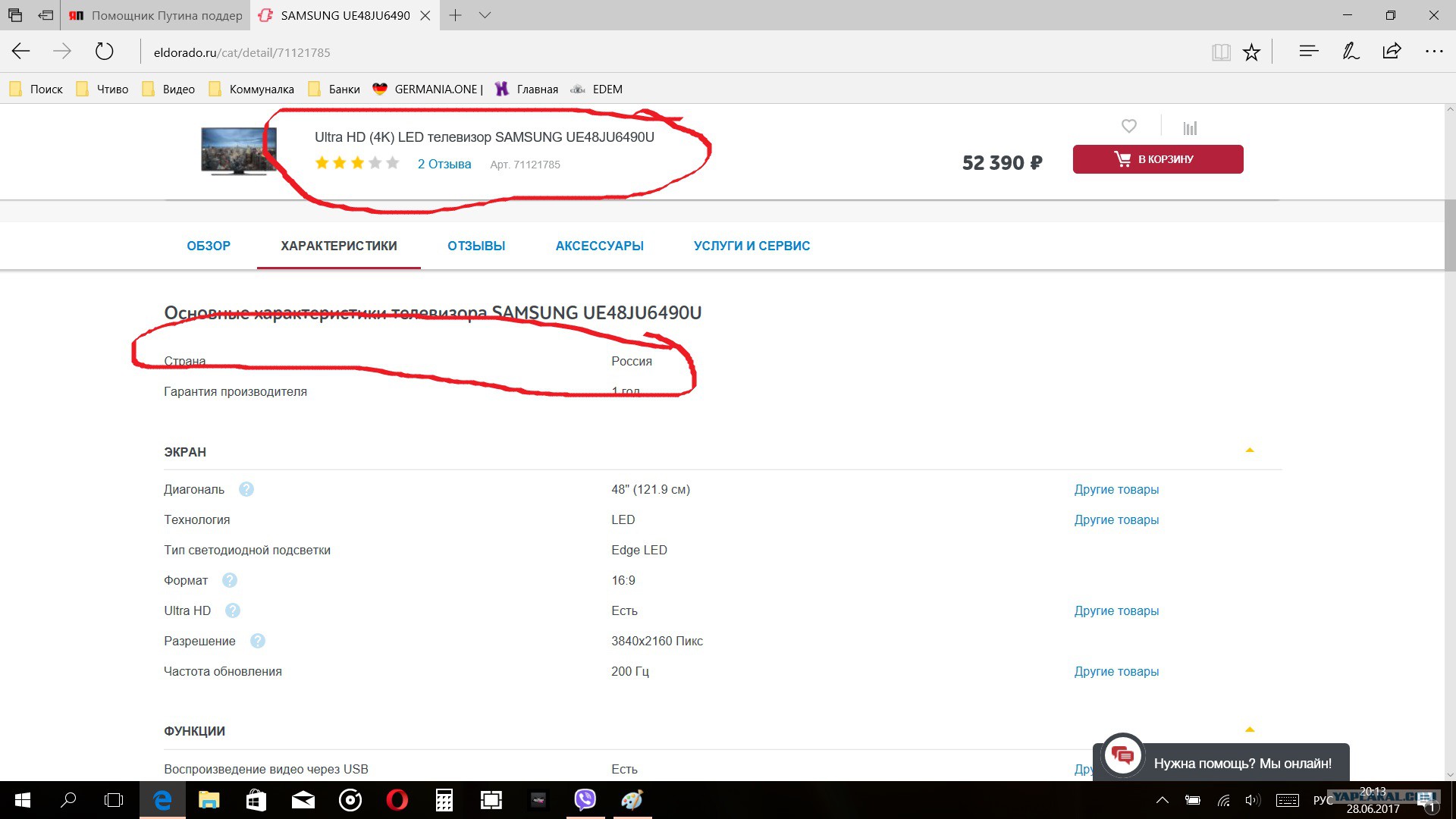The width and height of the screenshot is (1456, 819).
Task: Show tab previews chevron
Action: pos(485,15)
